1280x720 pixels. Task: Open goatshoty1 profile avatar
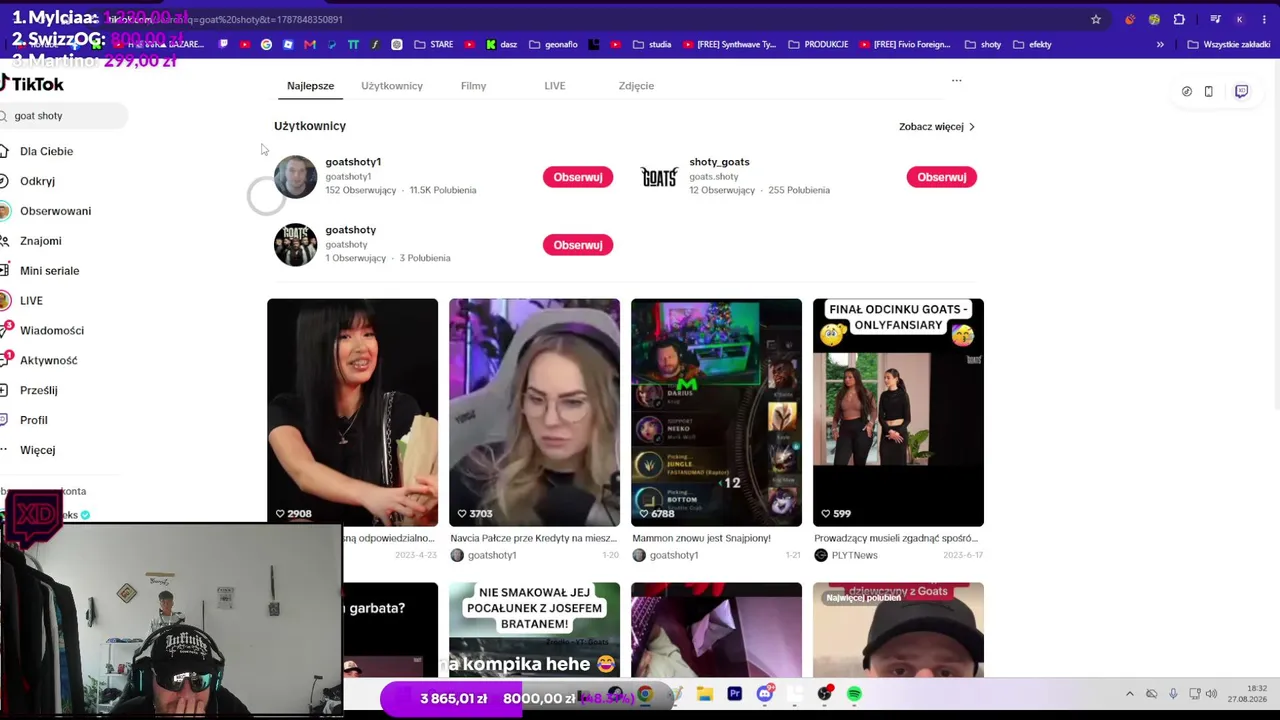point(295,177)
